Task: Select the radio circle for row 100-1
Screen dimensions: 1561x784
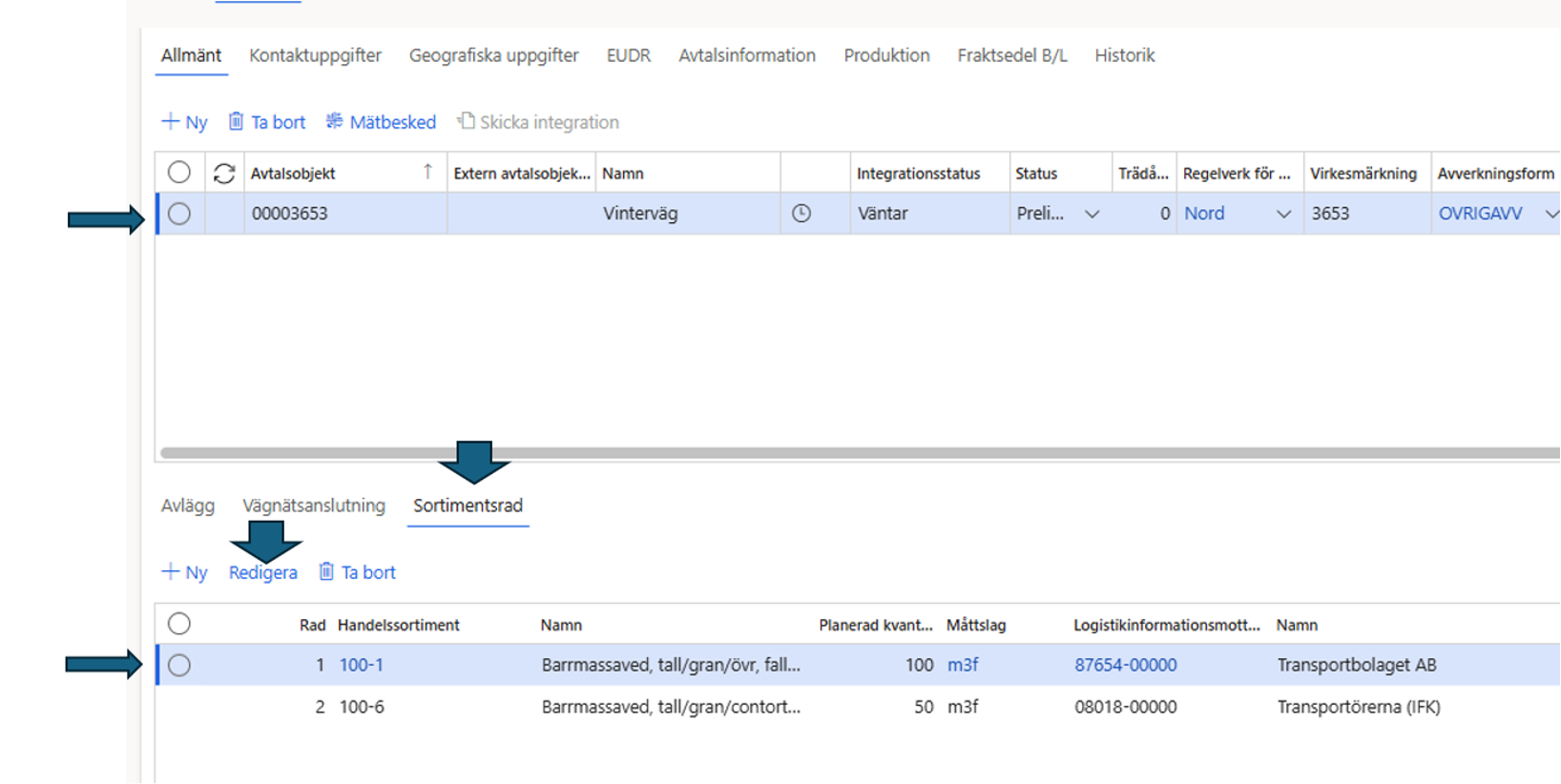Action: coord(179,666)
